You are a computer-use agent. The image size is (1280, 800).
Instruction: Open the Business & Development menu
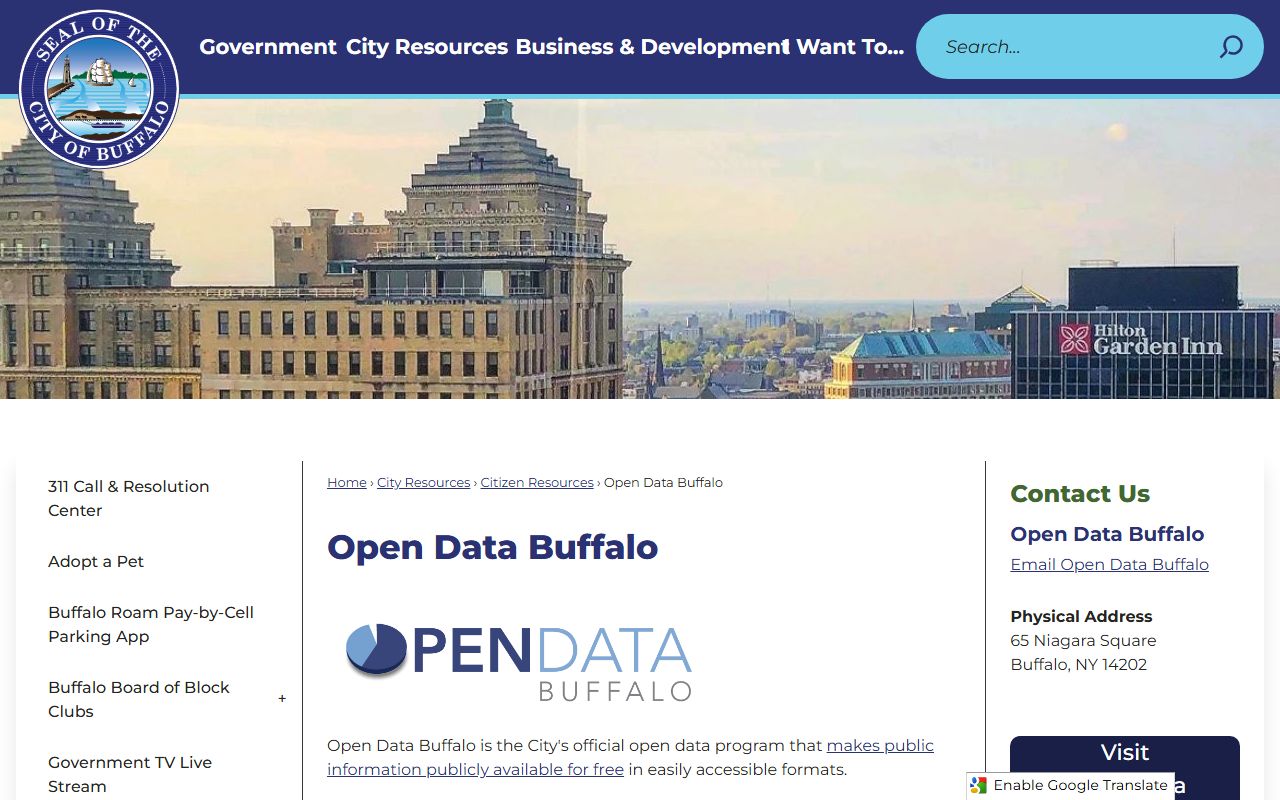[650, 47]
